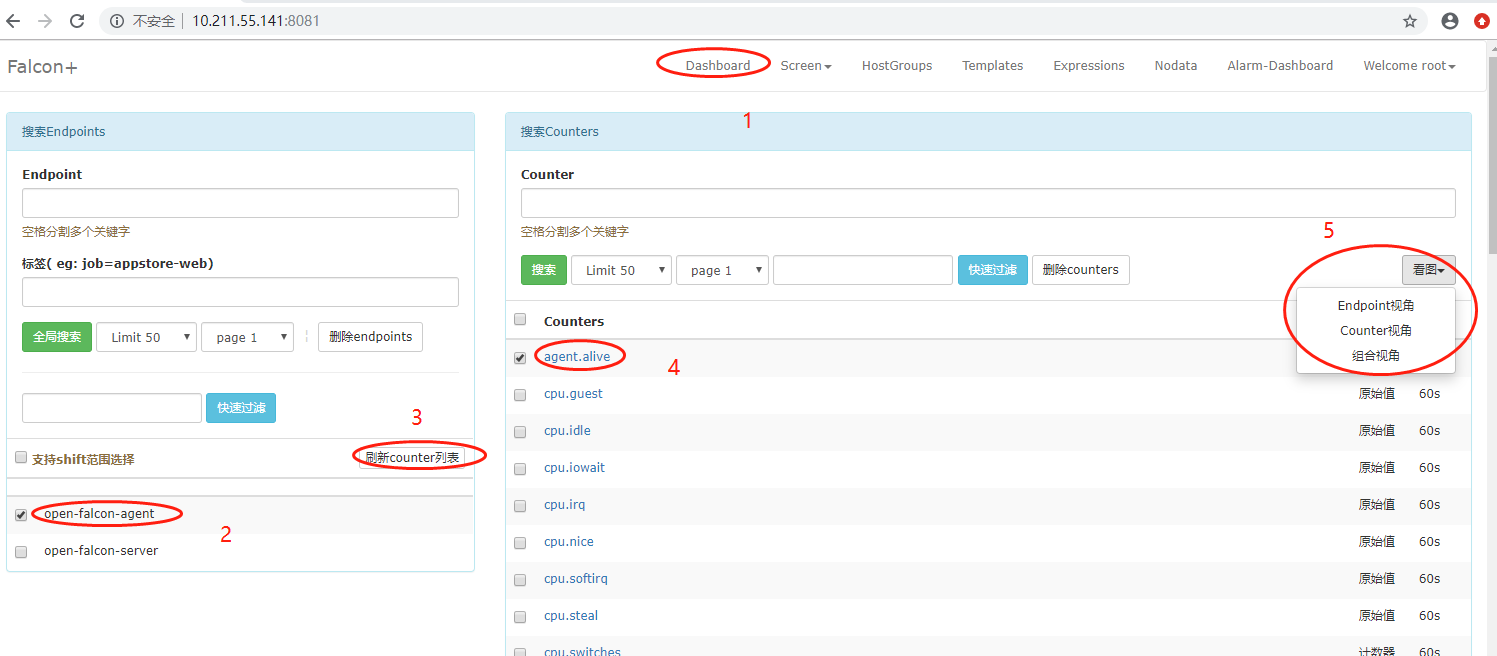Click the browser back arrow
The image size is (1497, 656).
click(13, 21)
